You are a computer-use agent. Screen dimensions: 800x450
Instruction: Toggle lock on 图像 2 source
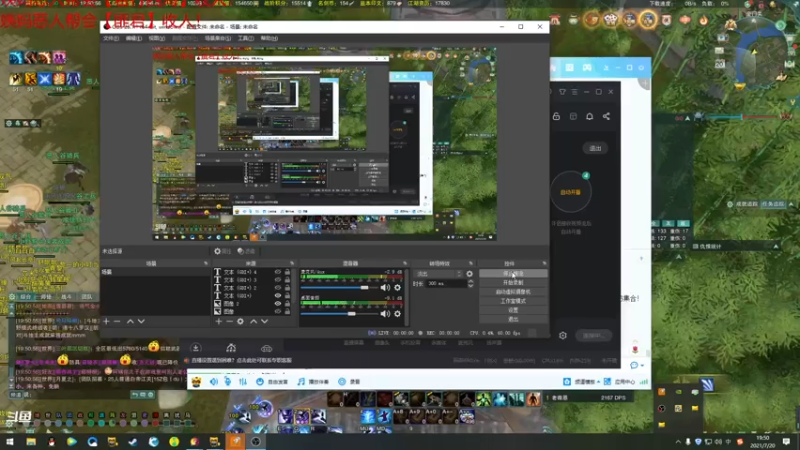tap(287, 304)
